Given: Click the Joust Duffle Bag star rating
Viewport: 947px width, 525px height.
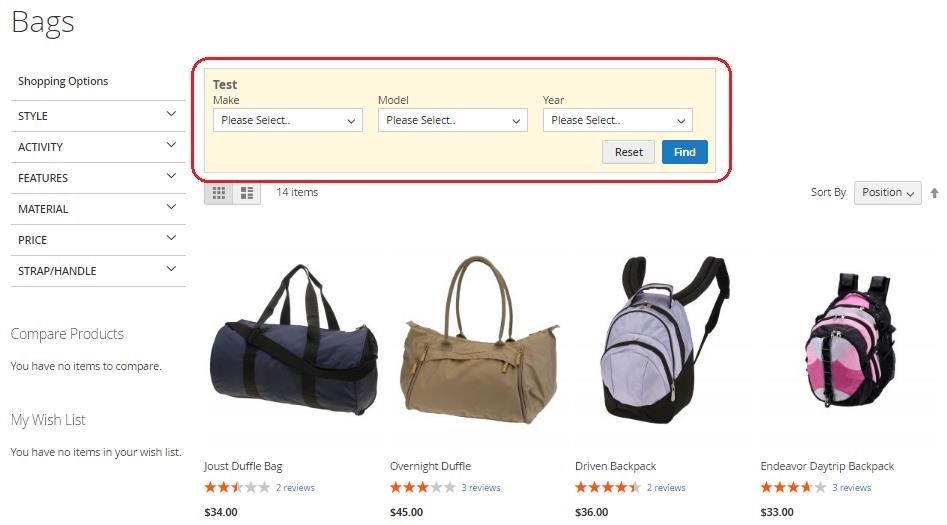Looking at the screenshot, I should pyautogui.click(x=237, y=487).
